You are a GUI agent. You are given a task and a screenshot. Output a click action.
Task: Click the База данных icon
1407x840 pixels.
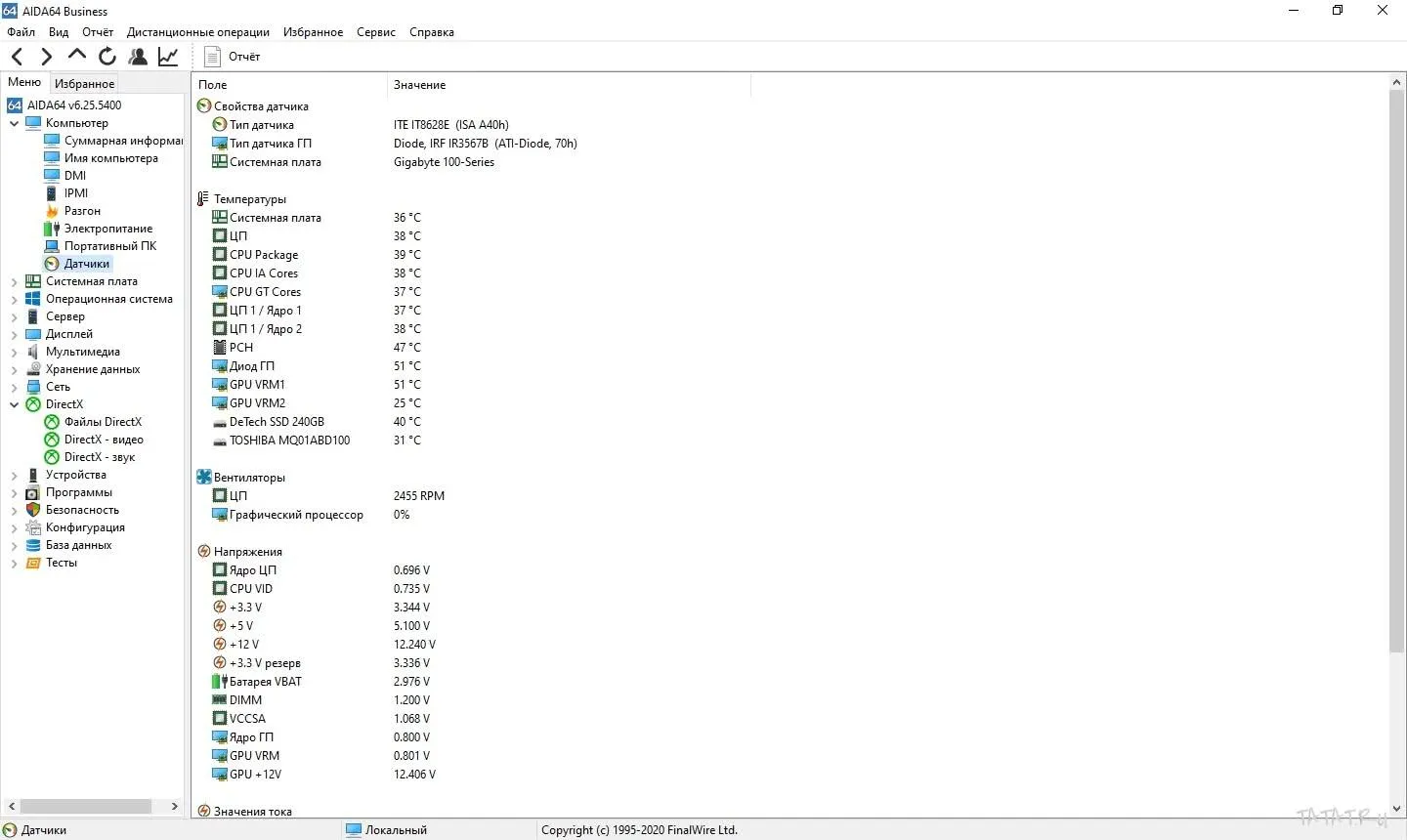point(33,545)
